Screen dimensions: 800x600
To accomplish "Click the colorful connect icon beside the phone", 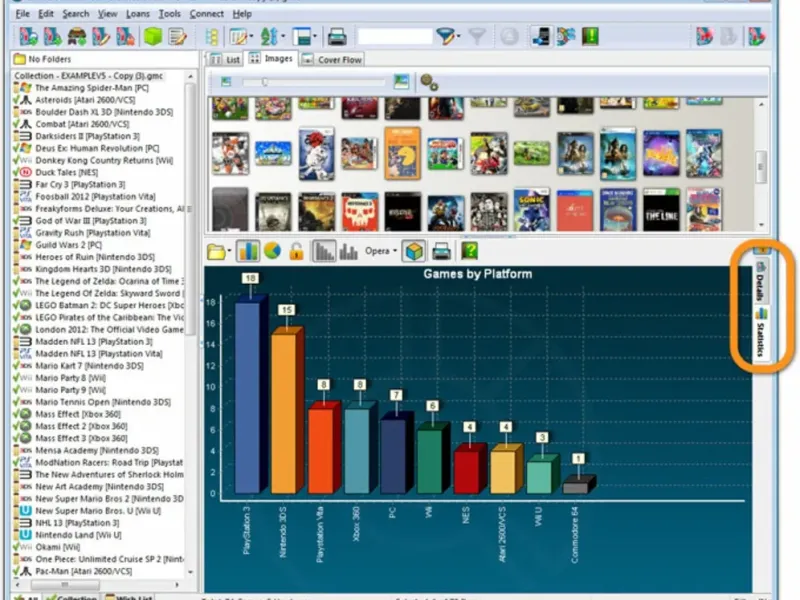I will click(x=566, y=36).
